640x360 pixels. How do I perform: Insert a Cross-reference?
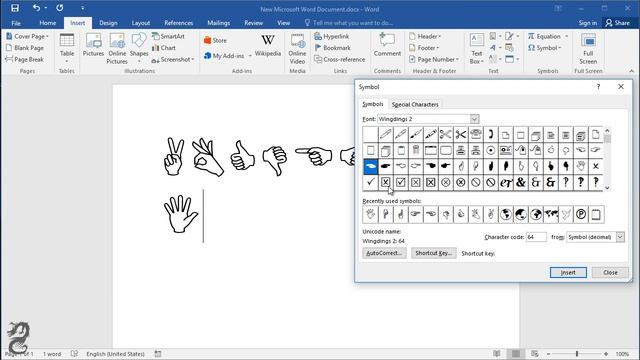pos(340,59)
